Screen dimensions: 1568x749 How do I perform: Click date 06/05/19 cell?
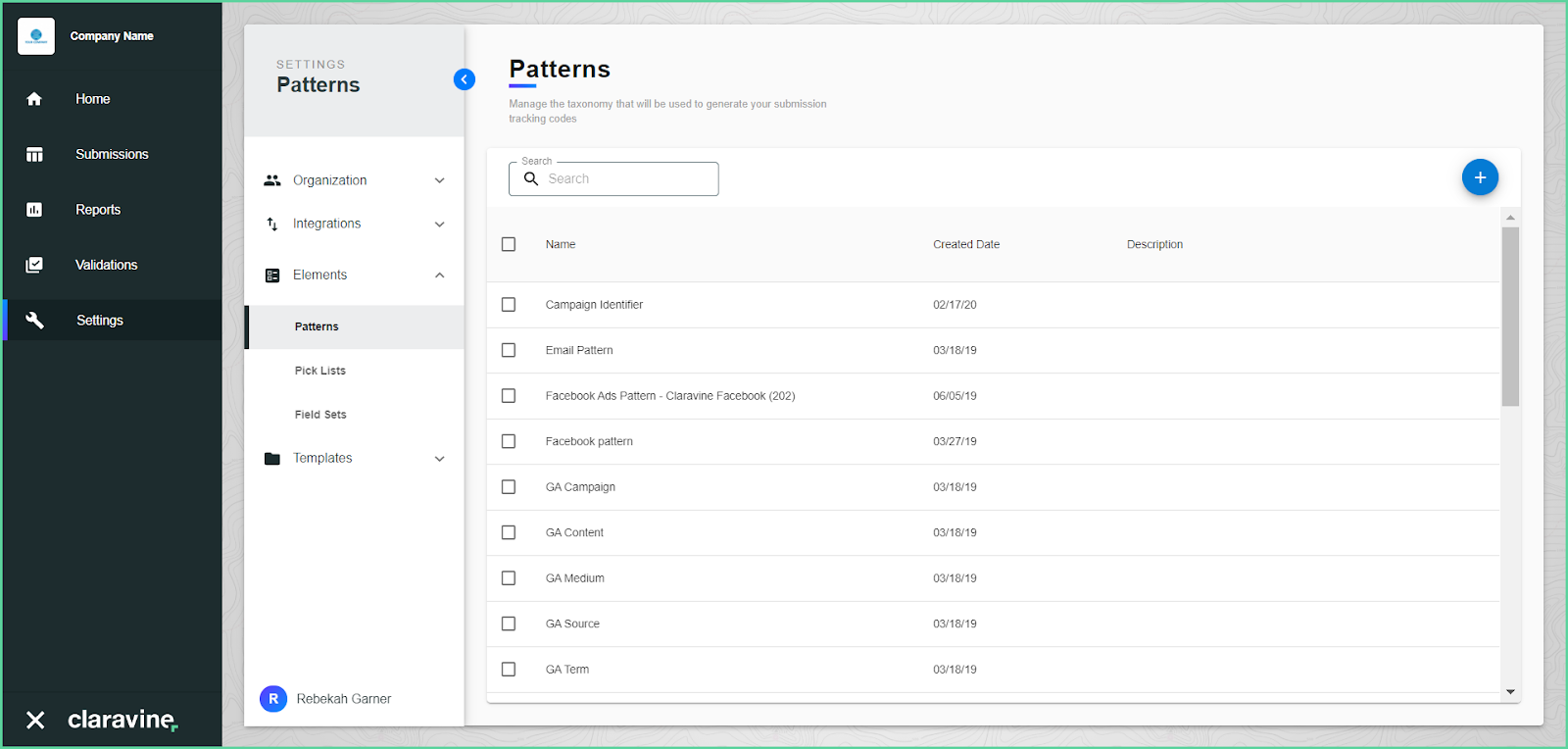click(x=955, y=396)
